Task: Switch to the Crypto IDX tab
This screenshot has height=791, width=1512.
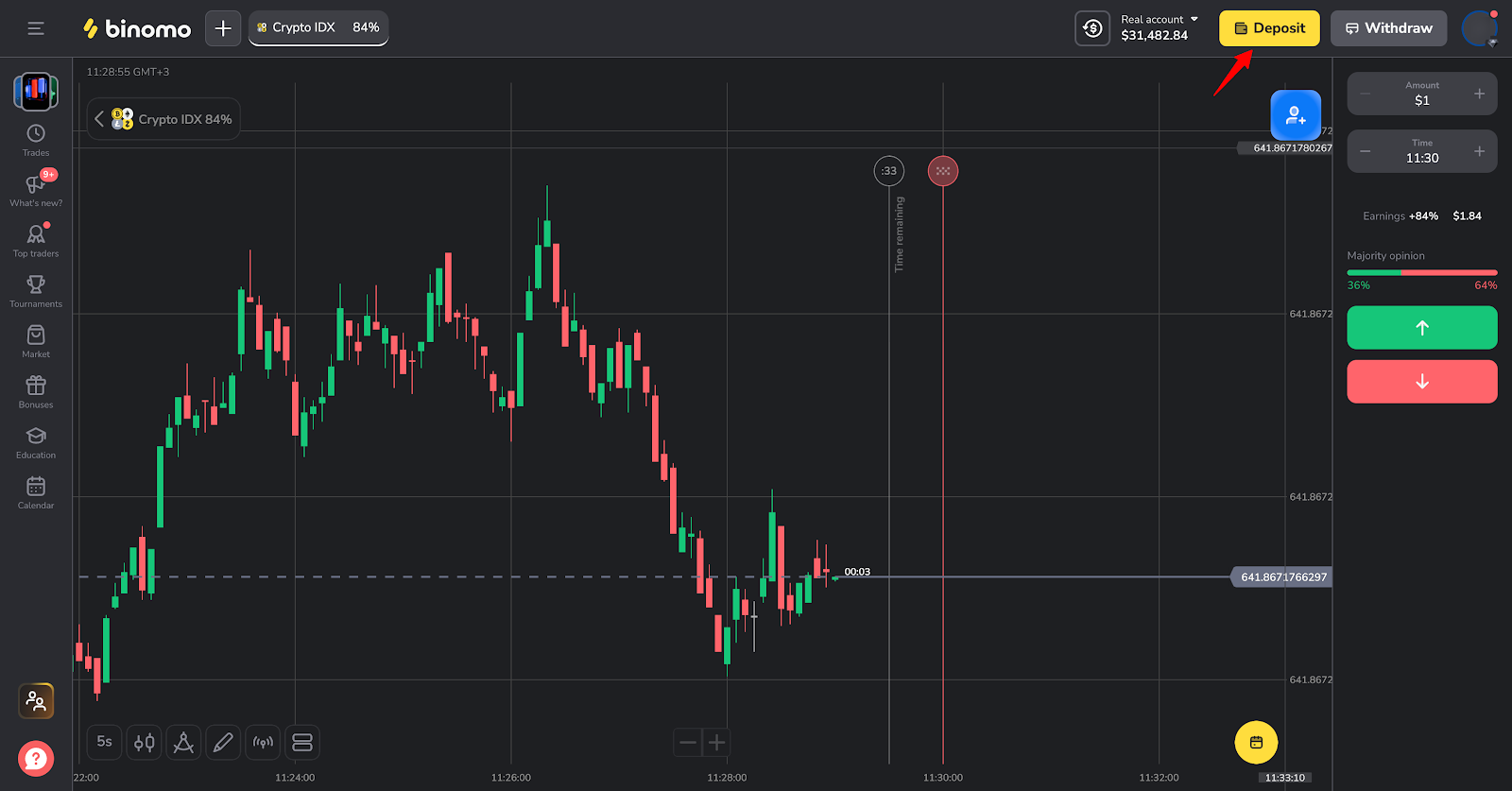Action: click(318, 28)
